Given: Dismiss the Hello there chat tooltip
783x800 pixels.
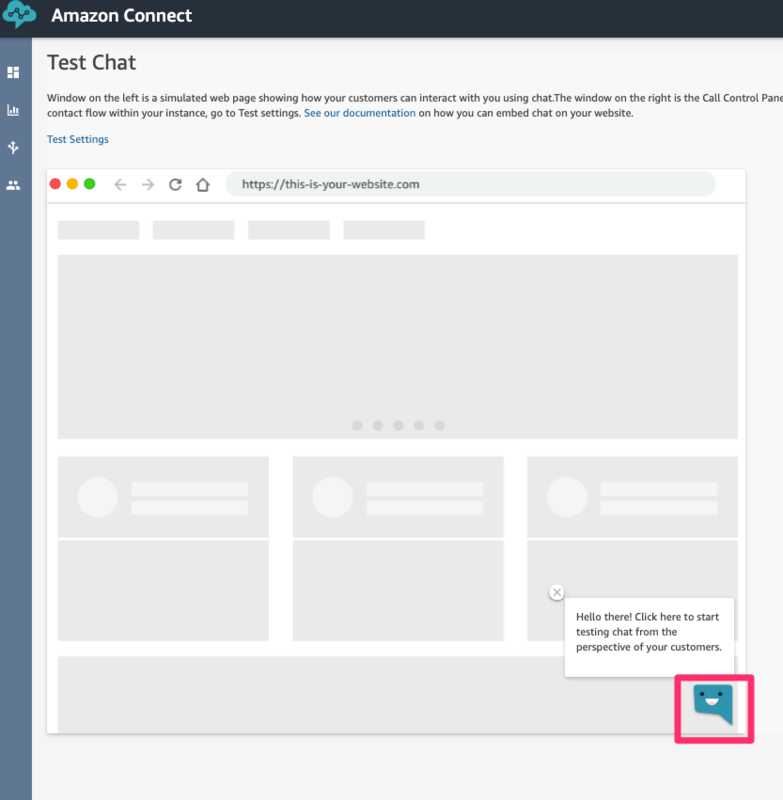Looking at the screenshot, I should pyautogui.click(x=557, y=592).
